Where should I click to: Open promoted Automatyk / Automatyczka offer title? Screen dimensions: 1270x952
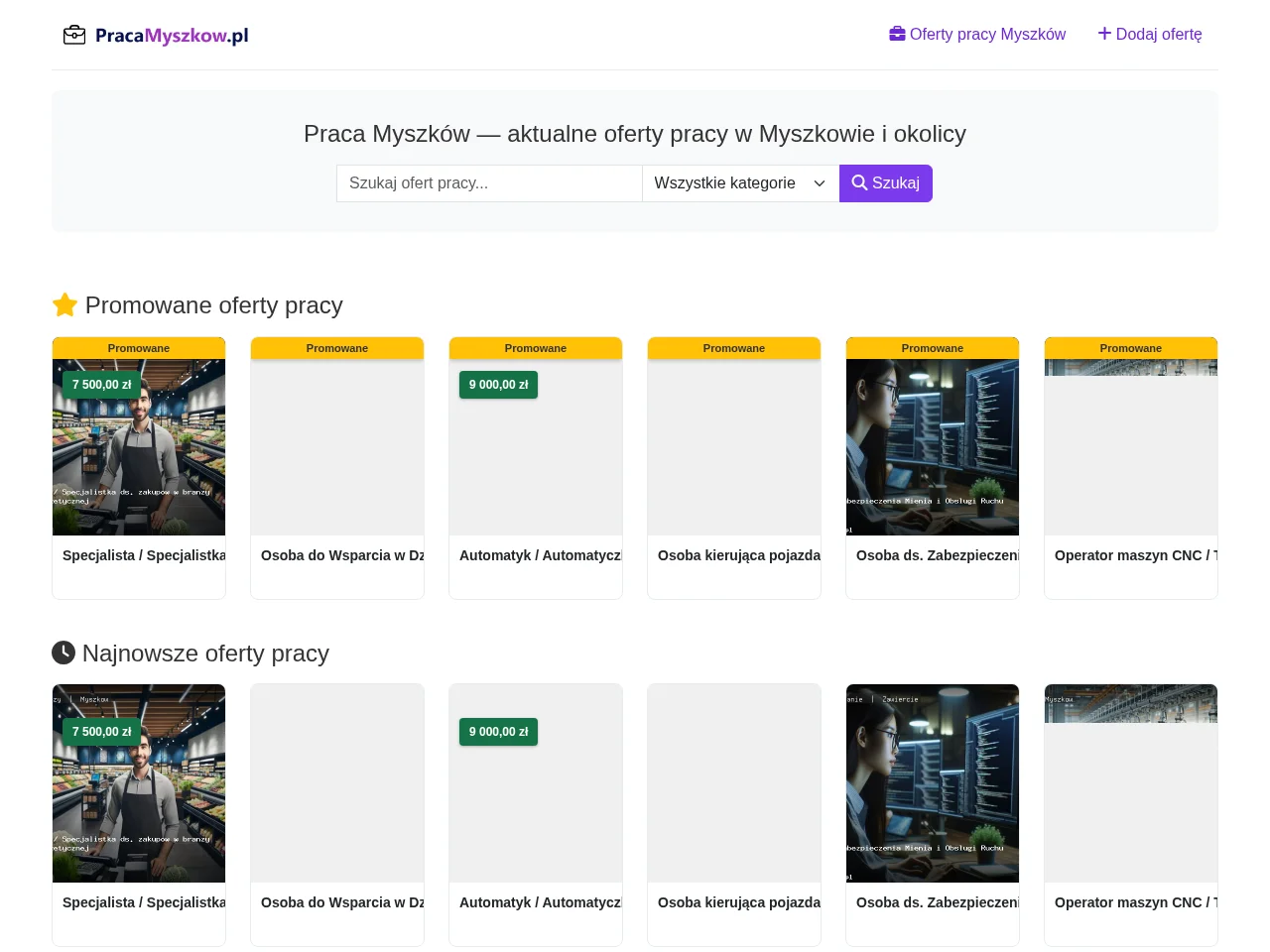click(x=541, y=555)
